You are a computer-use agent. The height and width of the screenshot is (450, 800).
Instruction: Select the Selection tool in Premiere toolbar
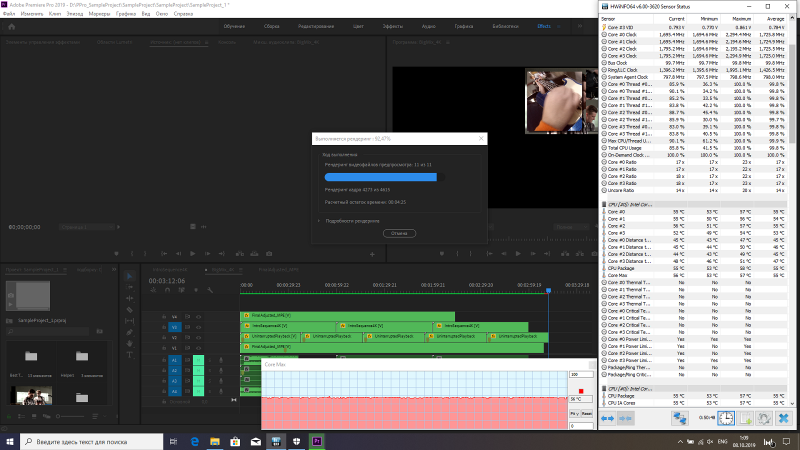click(x=130, y=276)
